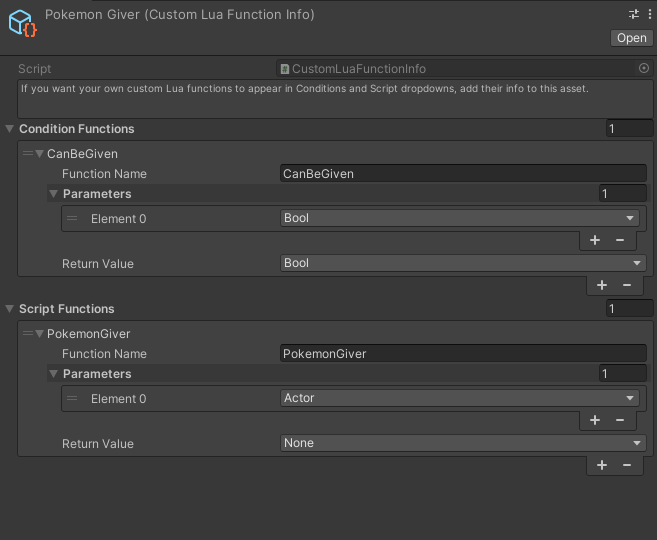This screenshot has height=540, width=657.
Task: Add a parameter to PokemonGiver
Action: 595,420
